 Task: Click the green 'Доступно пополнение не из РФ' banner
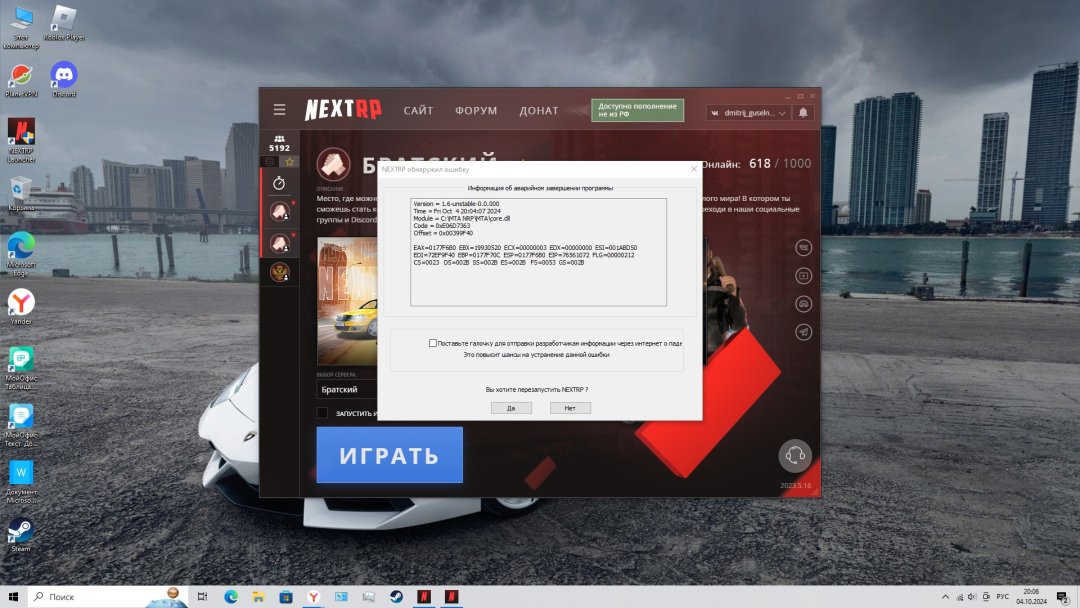[x=637, y=110]
